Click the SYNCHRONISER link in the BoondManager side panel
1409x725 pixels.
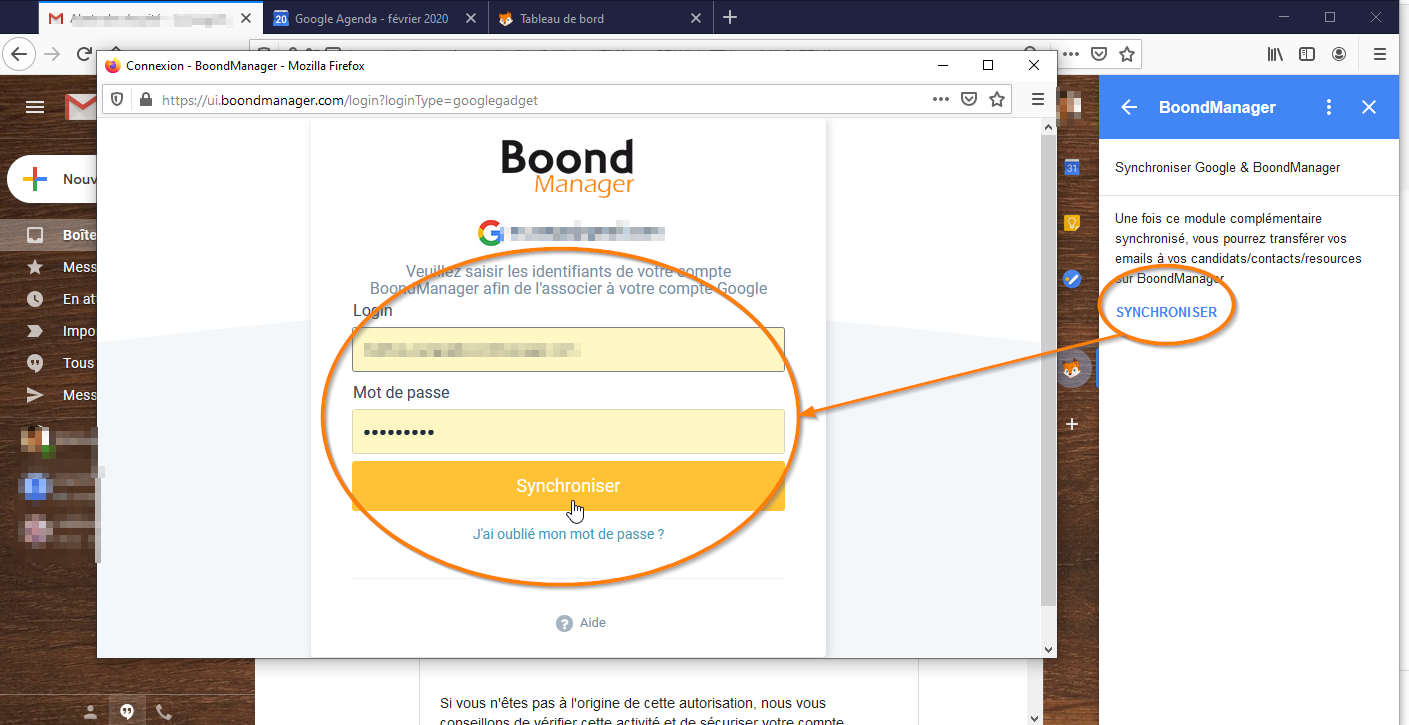click(1166, 312)
